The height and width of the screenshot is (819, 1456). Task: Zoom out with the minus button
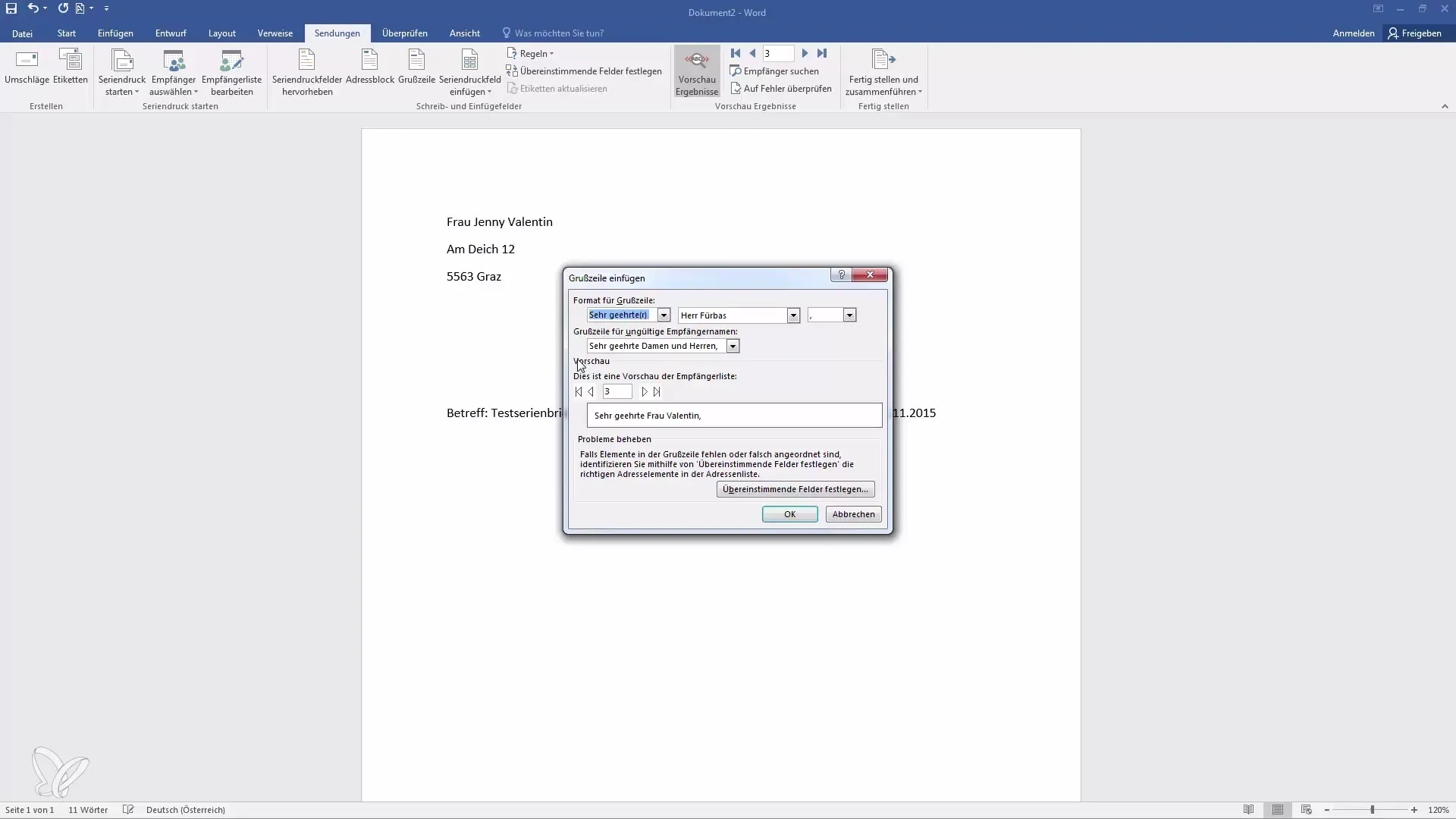click(1327, 810)
